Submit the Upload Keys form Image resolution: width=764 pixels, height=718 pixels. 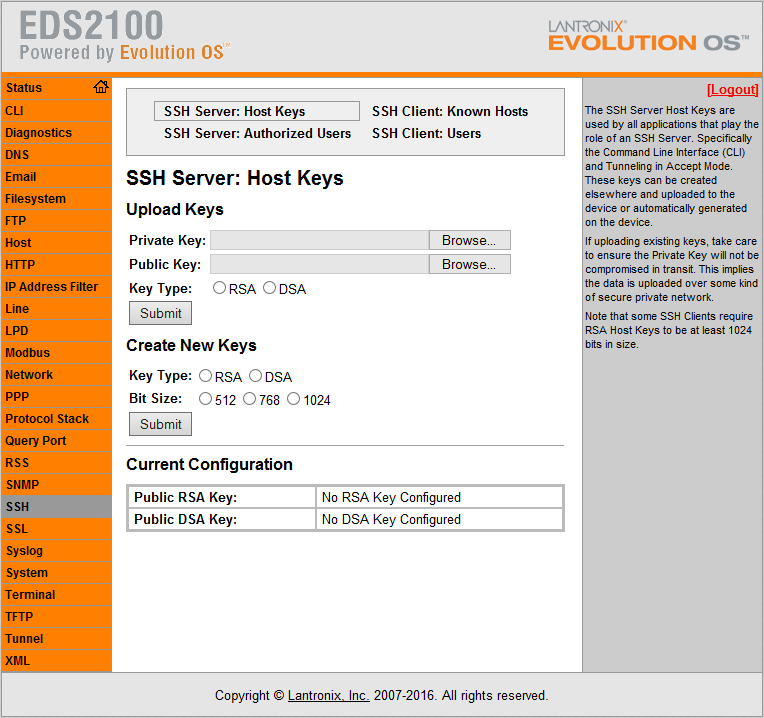(x=160, y=313)
